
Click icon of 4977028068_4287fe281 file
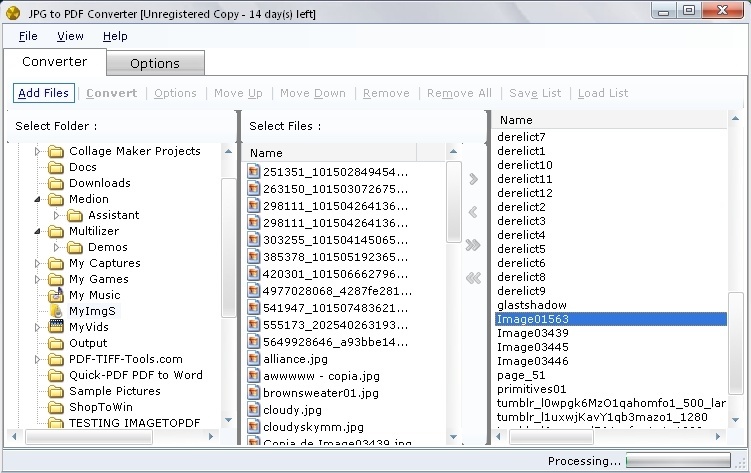pyautogui.click(x=253, y=291)
